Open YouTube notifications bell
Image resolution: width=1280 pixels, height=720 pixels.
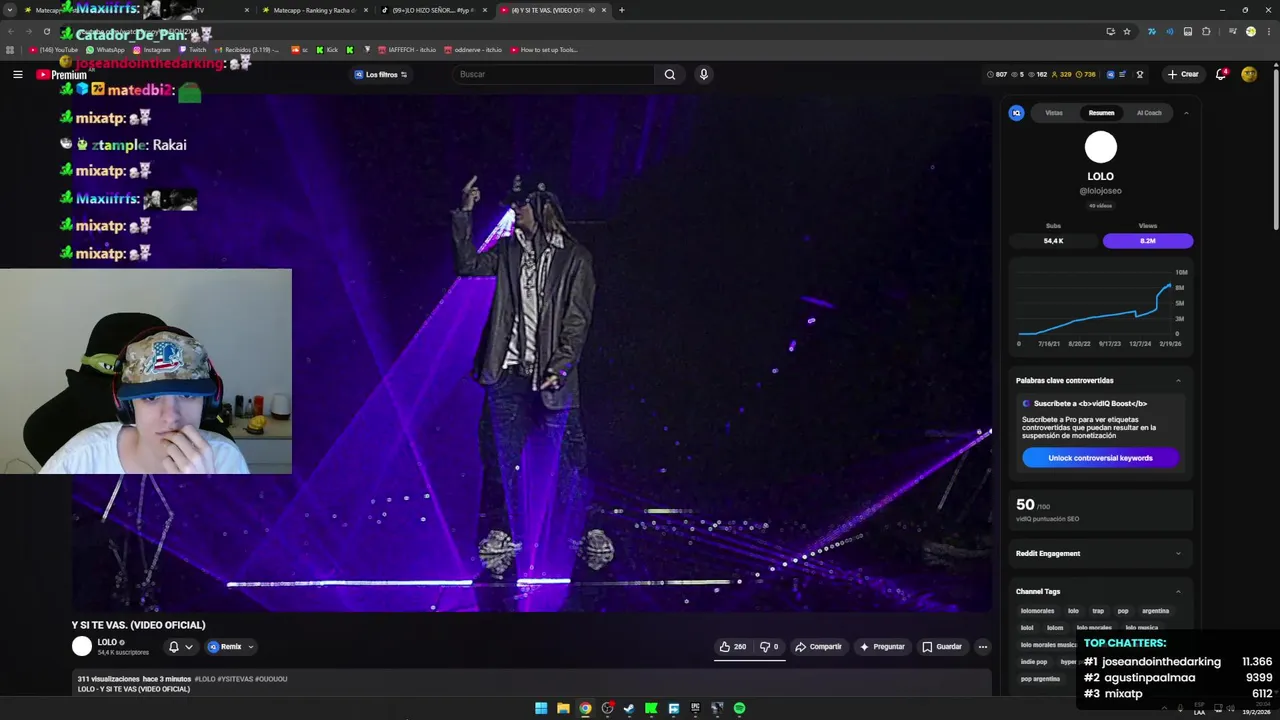pos(1221,74)
